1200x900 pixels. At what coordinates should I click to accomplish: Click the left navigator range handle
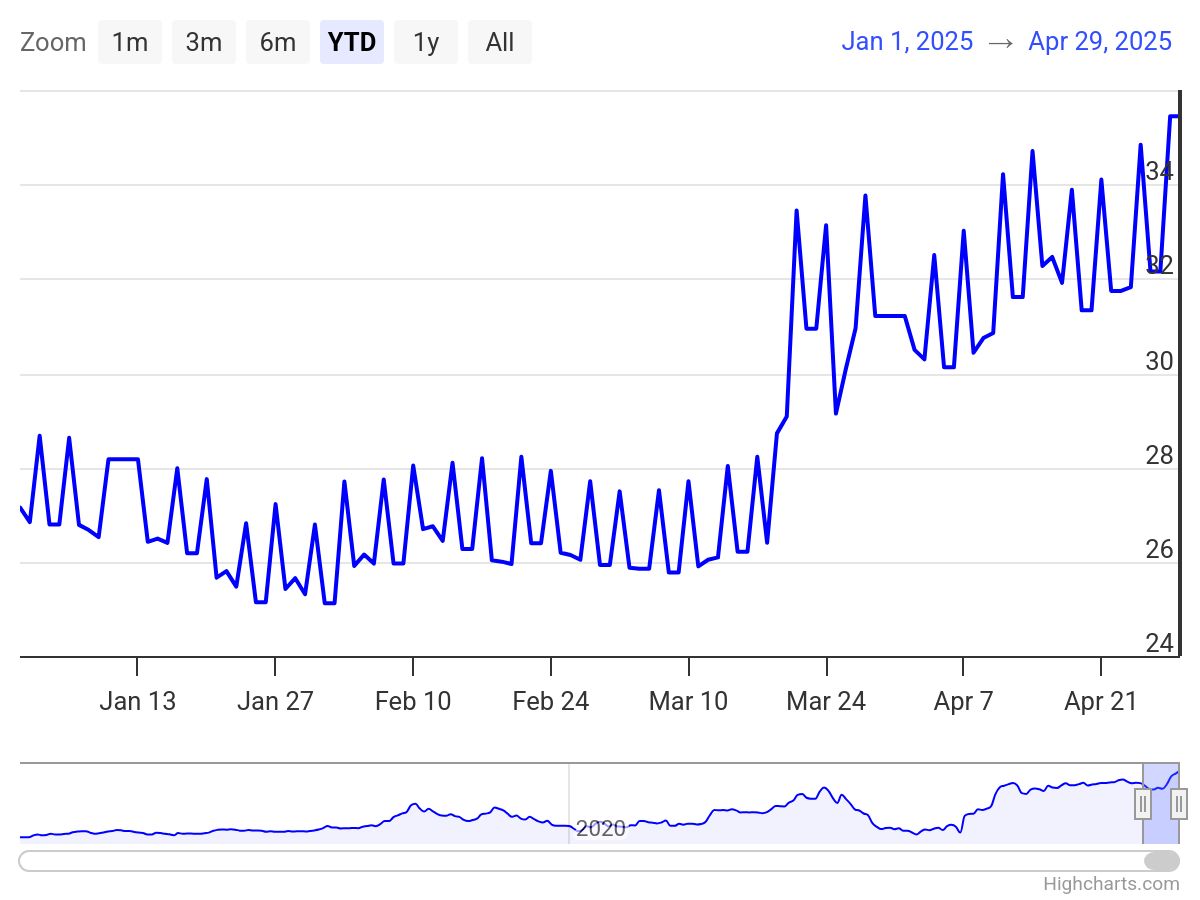click(1143, 803)
